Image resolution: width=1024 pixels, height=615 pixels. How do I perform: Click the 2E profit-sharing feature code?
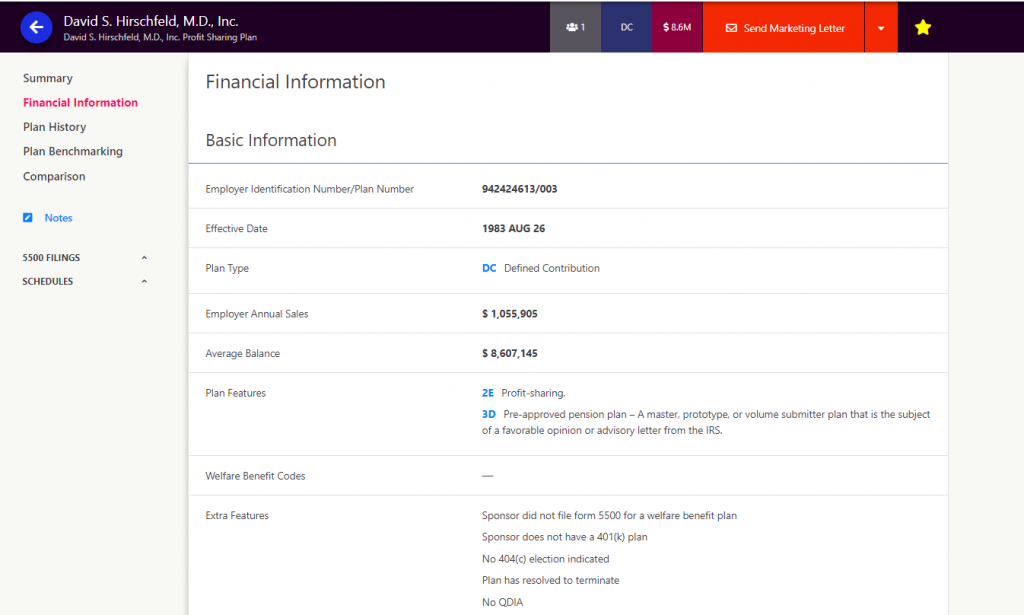(x=488, y=393)
